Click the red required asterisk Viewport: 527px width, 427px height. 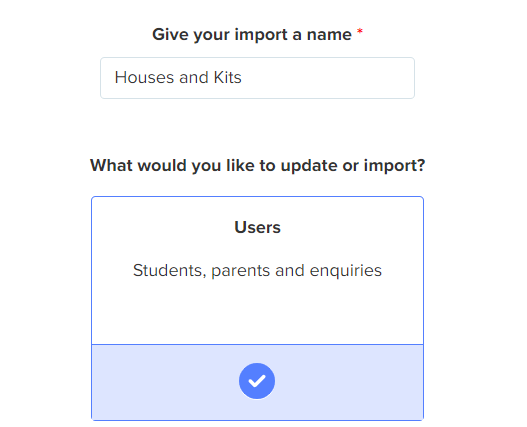(360, 32)
